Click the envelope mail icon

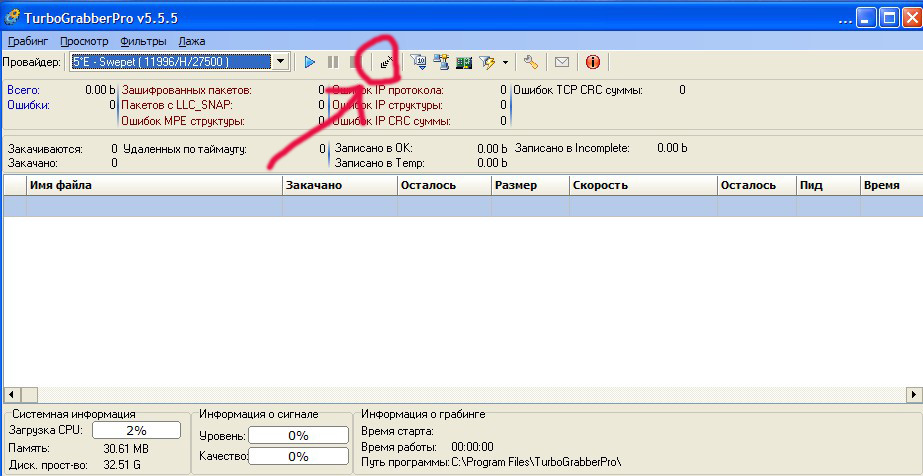click(562, 62)
